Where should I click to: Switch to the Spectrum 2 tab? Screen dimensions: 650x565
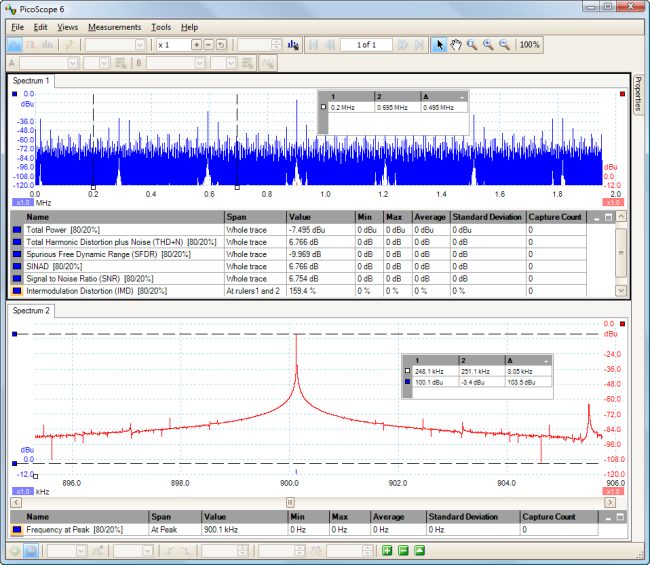coord(32,311)
